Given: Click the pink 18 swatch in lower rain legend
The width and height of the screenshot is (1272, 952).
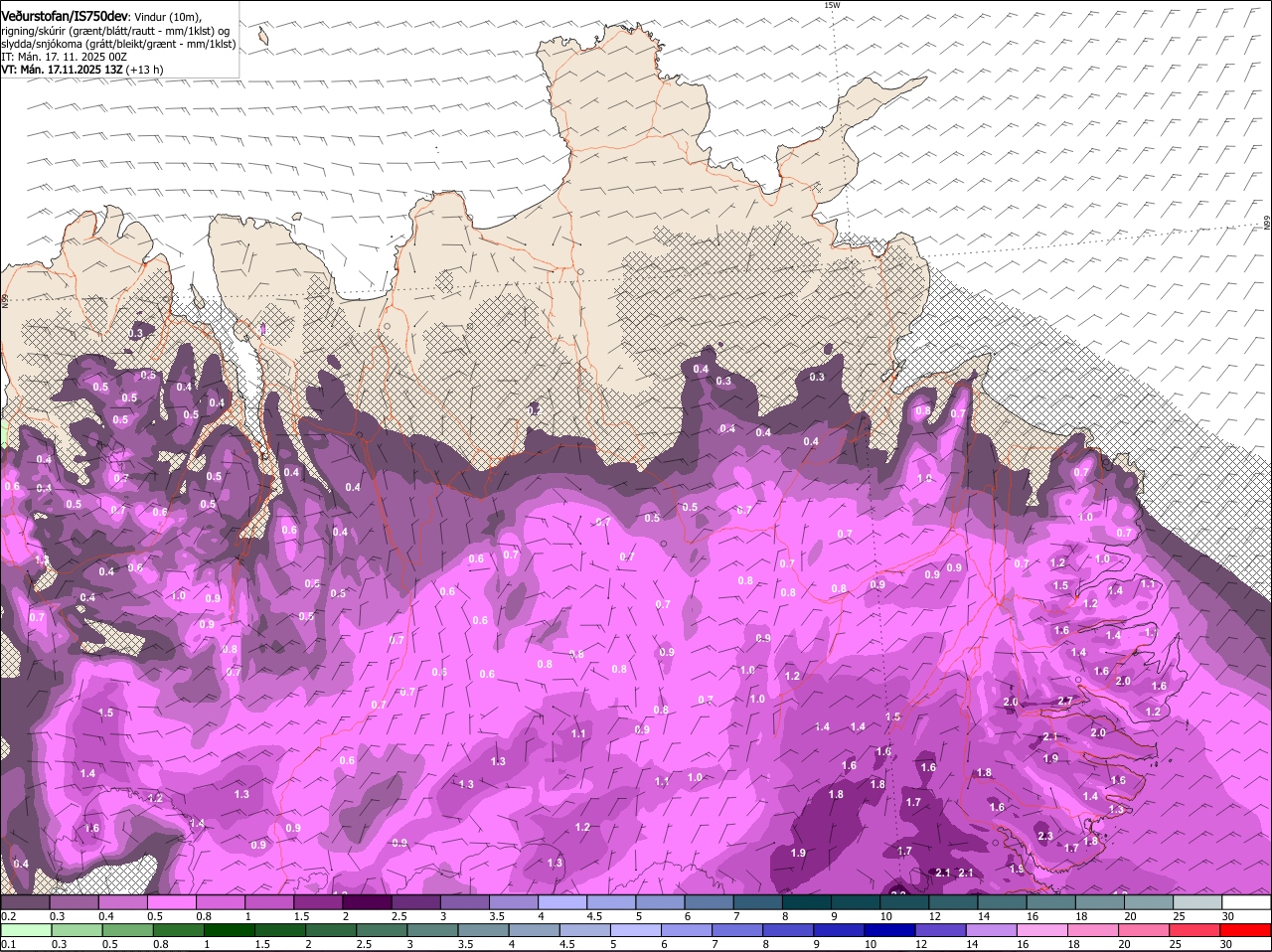Looking at the screenshot, I should 1095,930.
